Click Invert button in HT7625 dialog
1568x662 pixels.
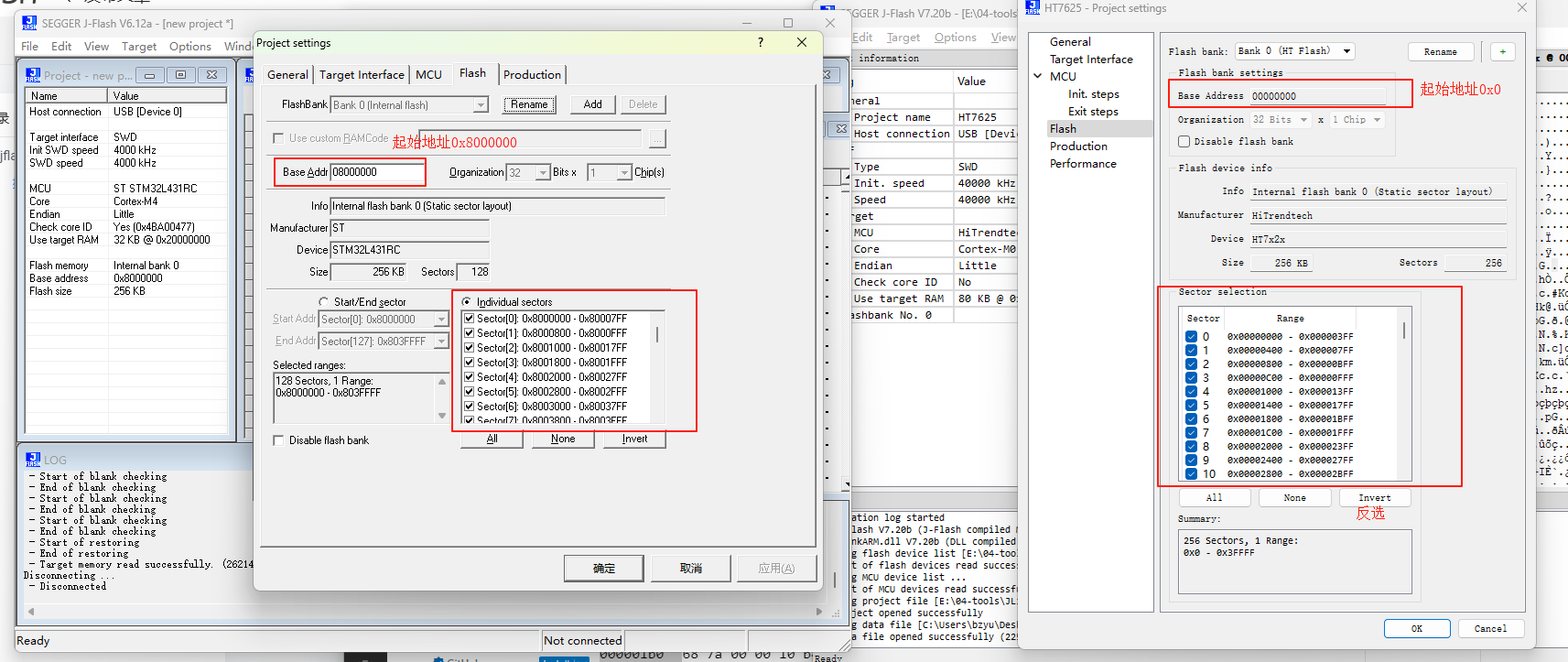(1375, 498)
